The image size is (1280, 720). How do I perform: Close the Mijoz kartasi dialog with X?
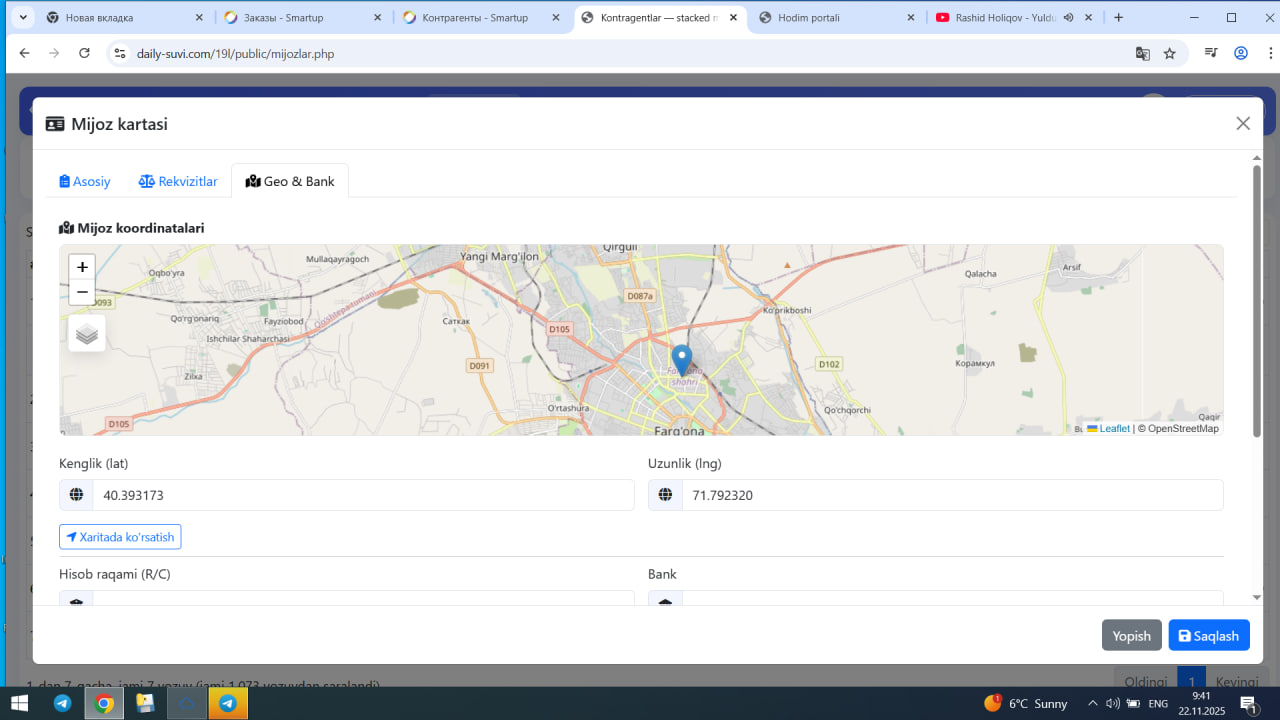click(x=1243, y=123)
